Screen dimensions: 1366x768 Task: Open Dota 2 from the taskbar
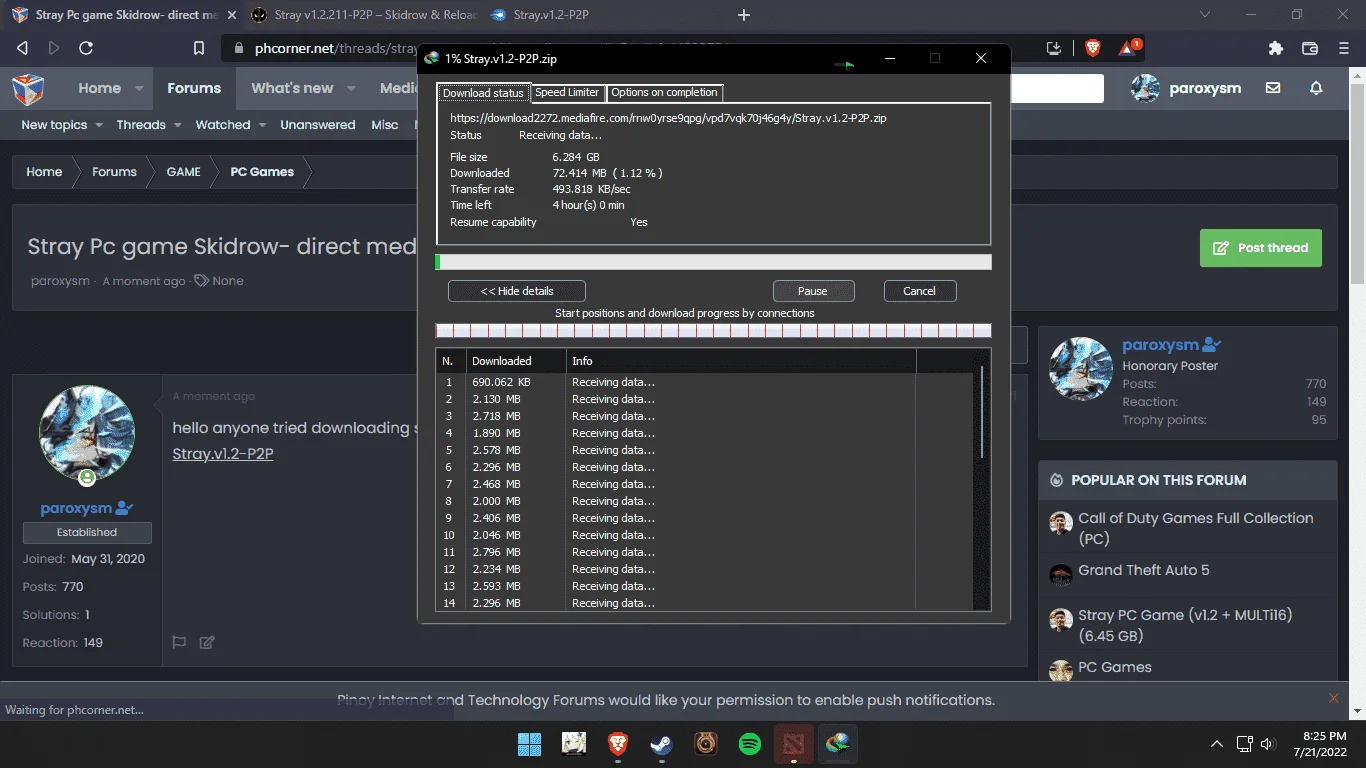pyautogui.click(x=794, y=744)
